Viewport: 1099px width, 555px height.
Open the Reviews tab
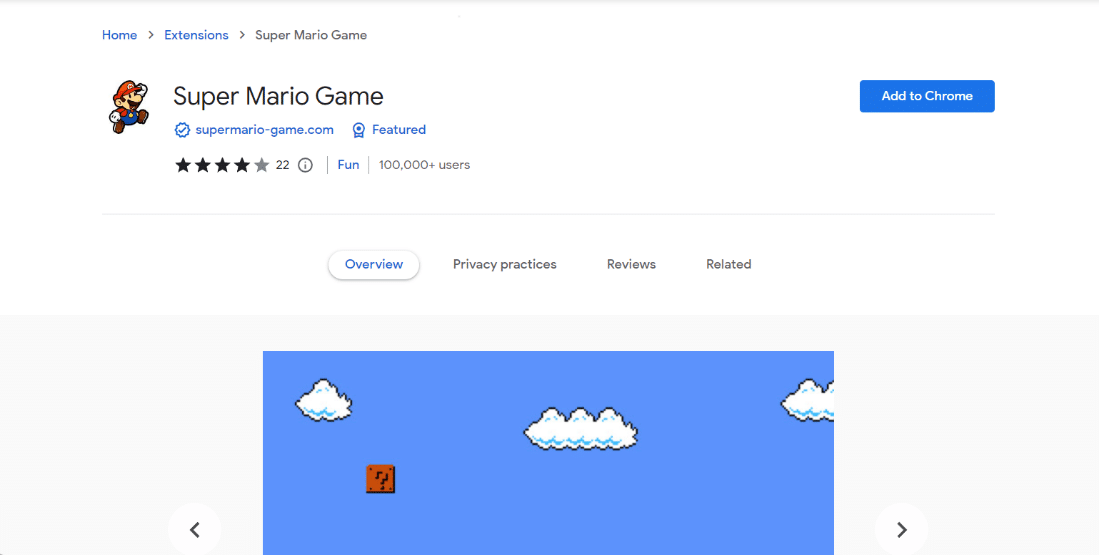[632, 264]
